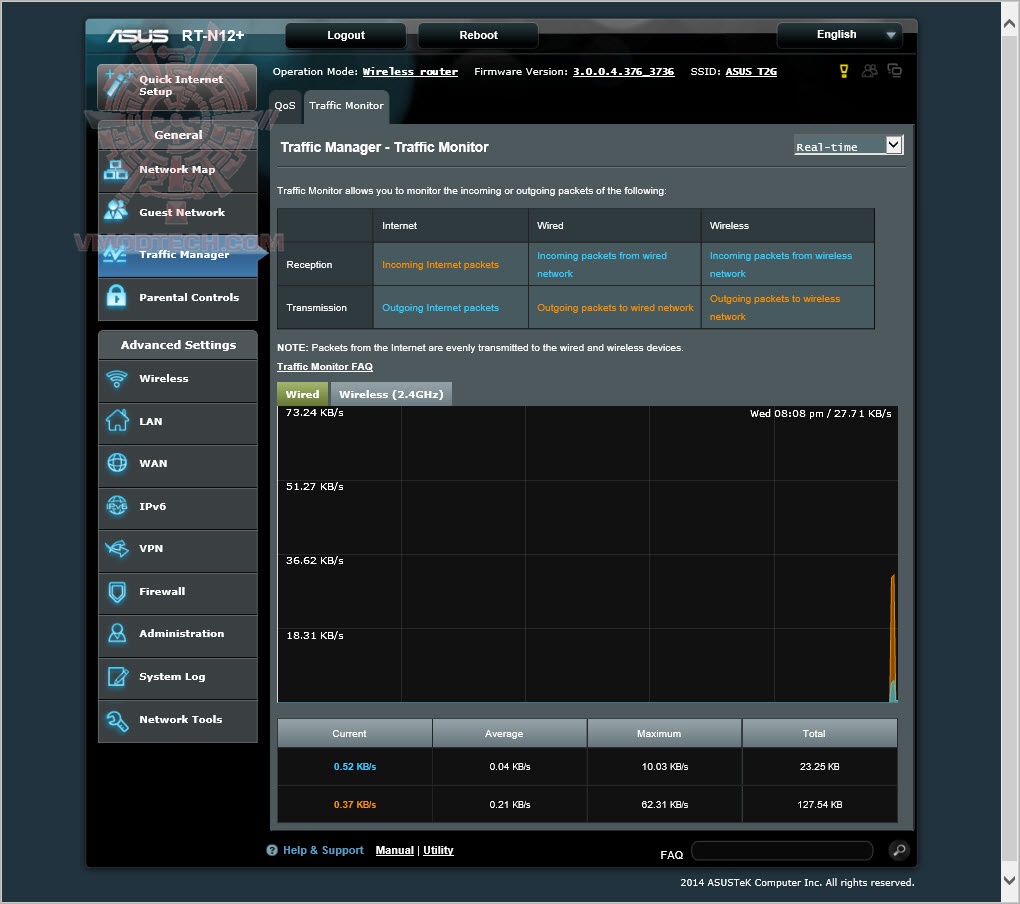
Task: Click the Advanced Settings section header
Action: (178, 345)
